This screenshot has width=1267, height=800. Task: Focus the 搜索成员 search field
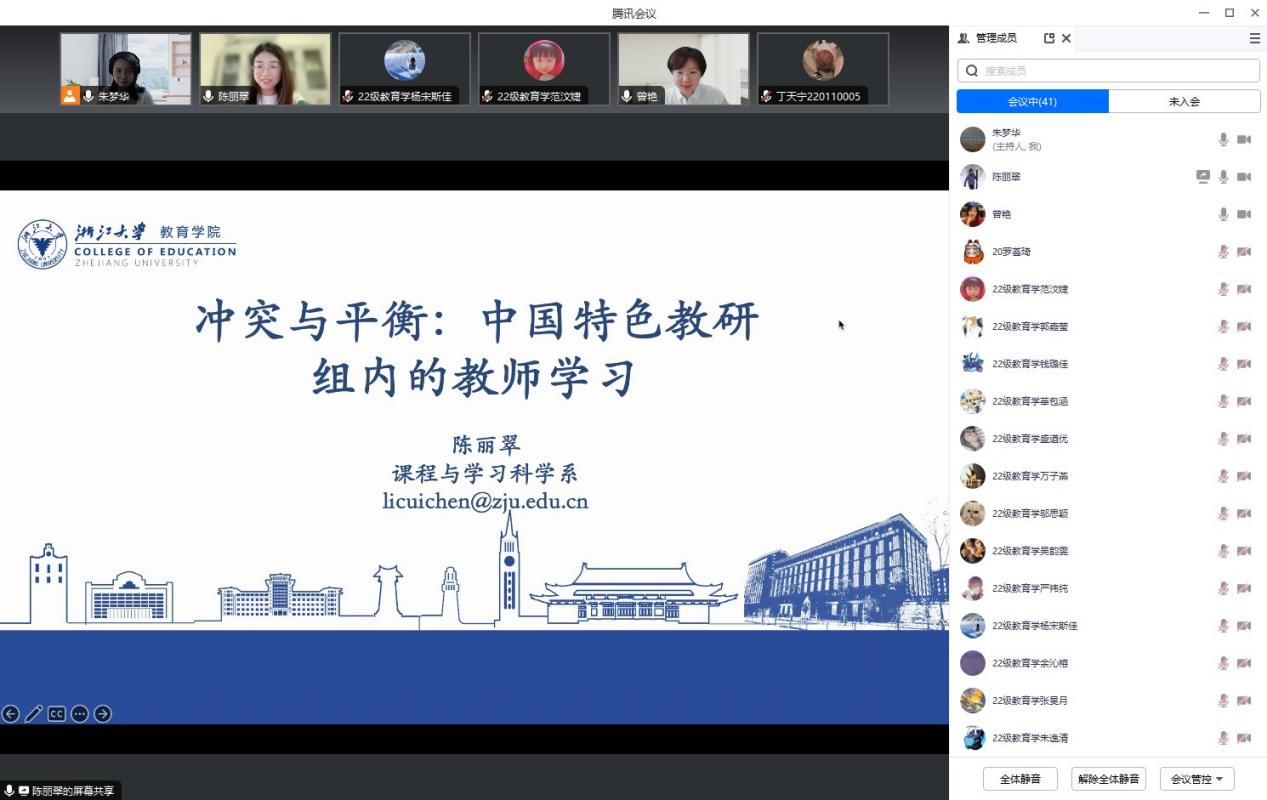(x=1108, y=71)
